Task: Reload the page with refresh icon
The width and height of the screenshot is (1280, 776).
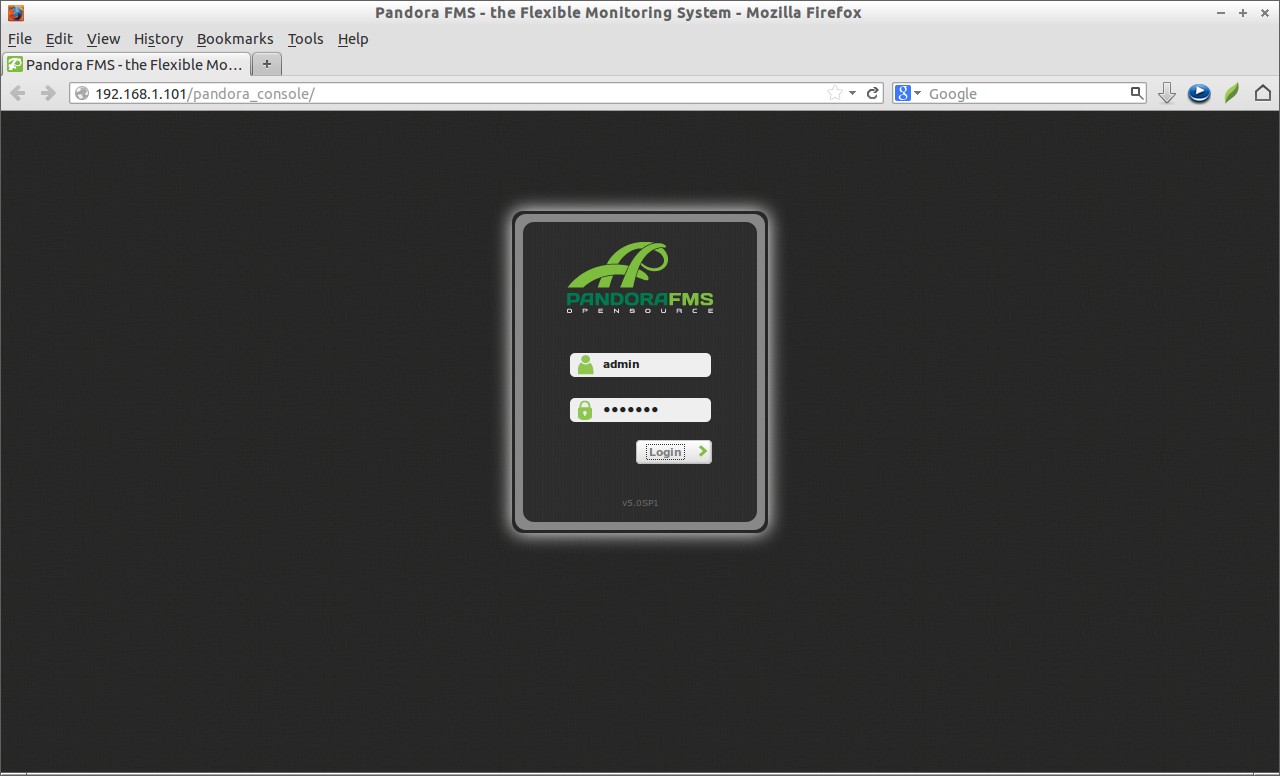Action: [872, 93]
